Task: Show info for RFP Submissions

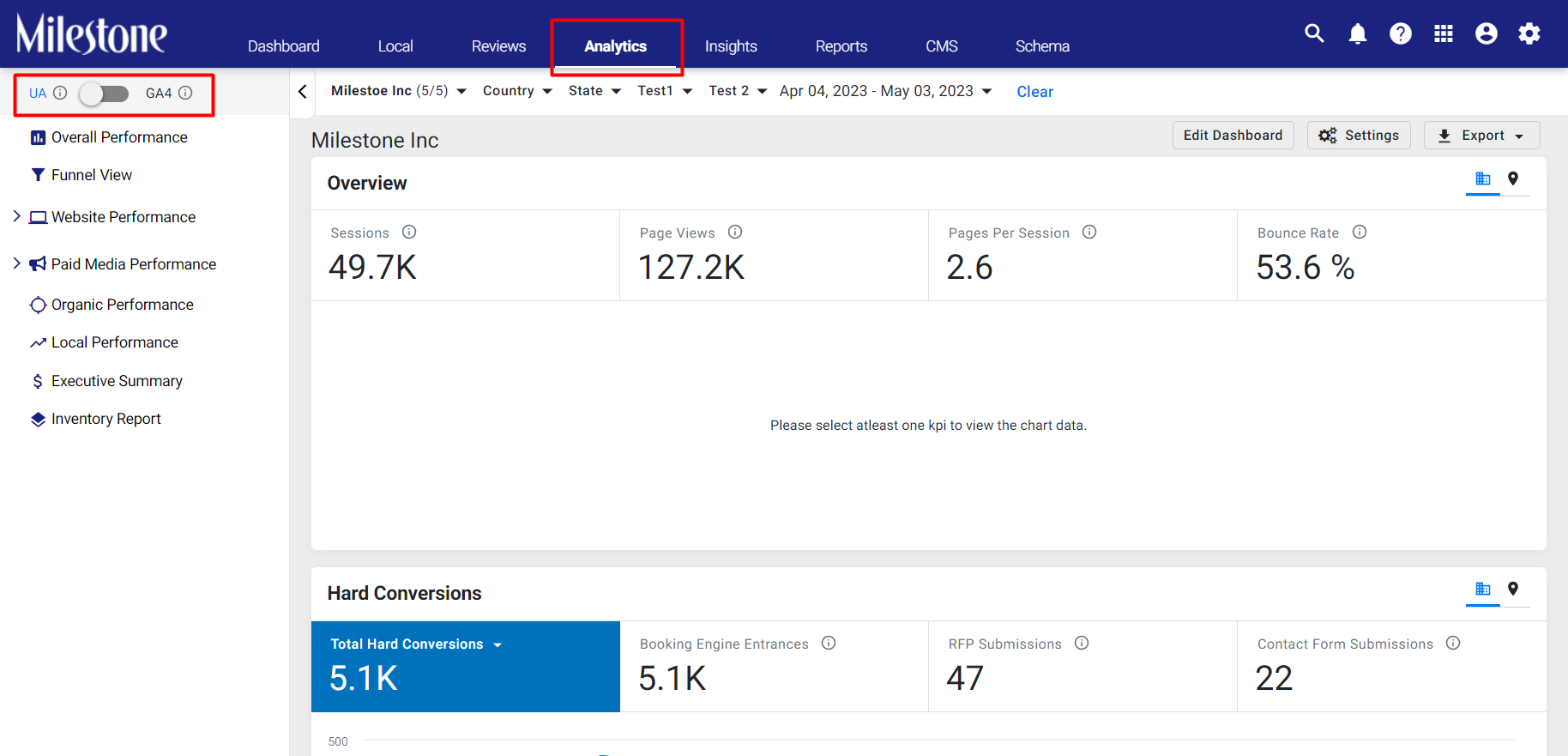Action: [x=1082, y=643]
